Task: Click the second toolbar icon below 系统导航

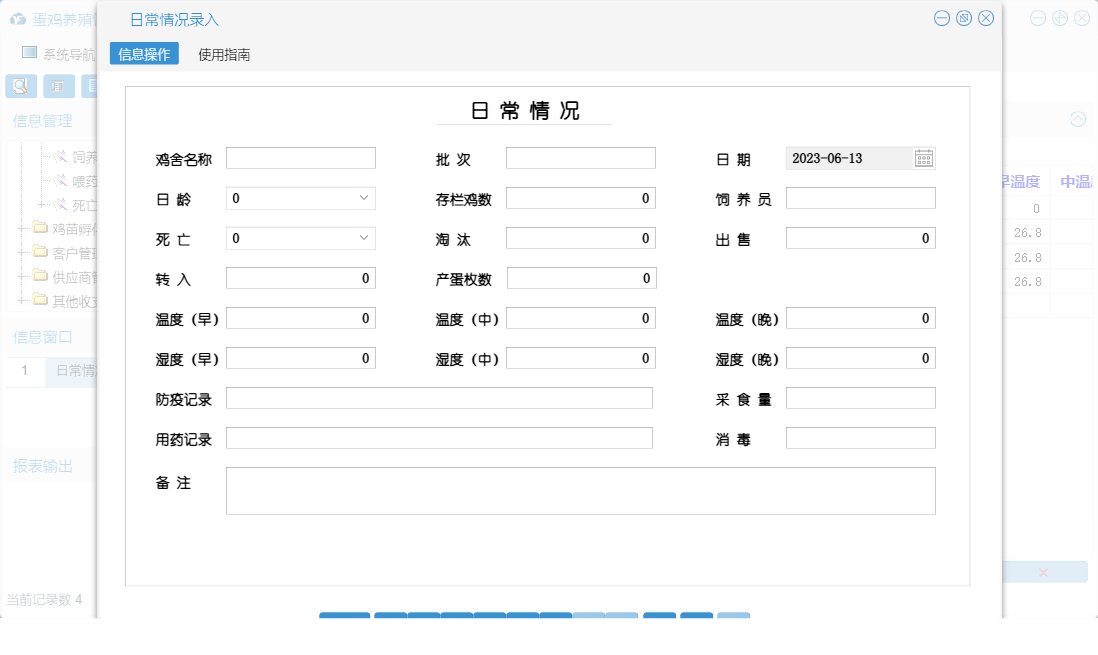Action: [x=58, y=86]
